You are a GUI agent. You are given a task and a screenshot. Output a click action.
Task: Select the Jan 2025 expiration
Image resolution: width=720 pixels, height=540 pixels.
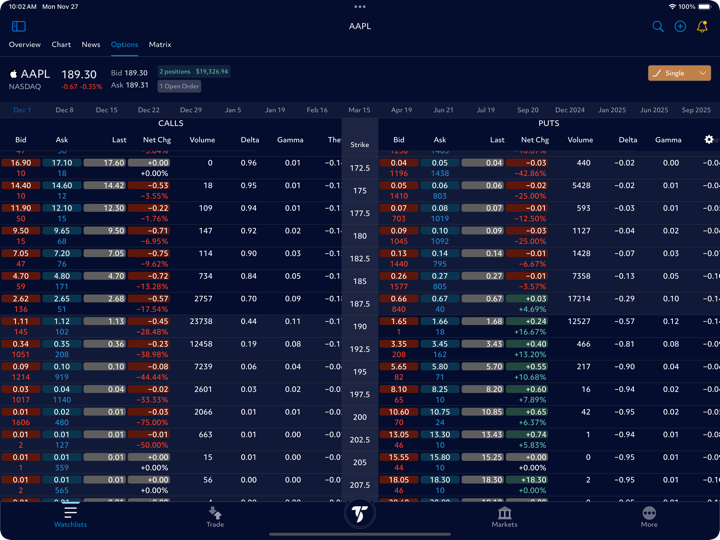pos(612,110)
